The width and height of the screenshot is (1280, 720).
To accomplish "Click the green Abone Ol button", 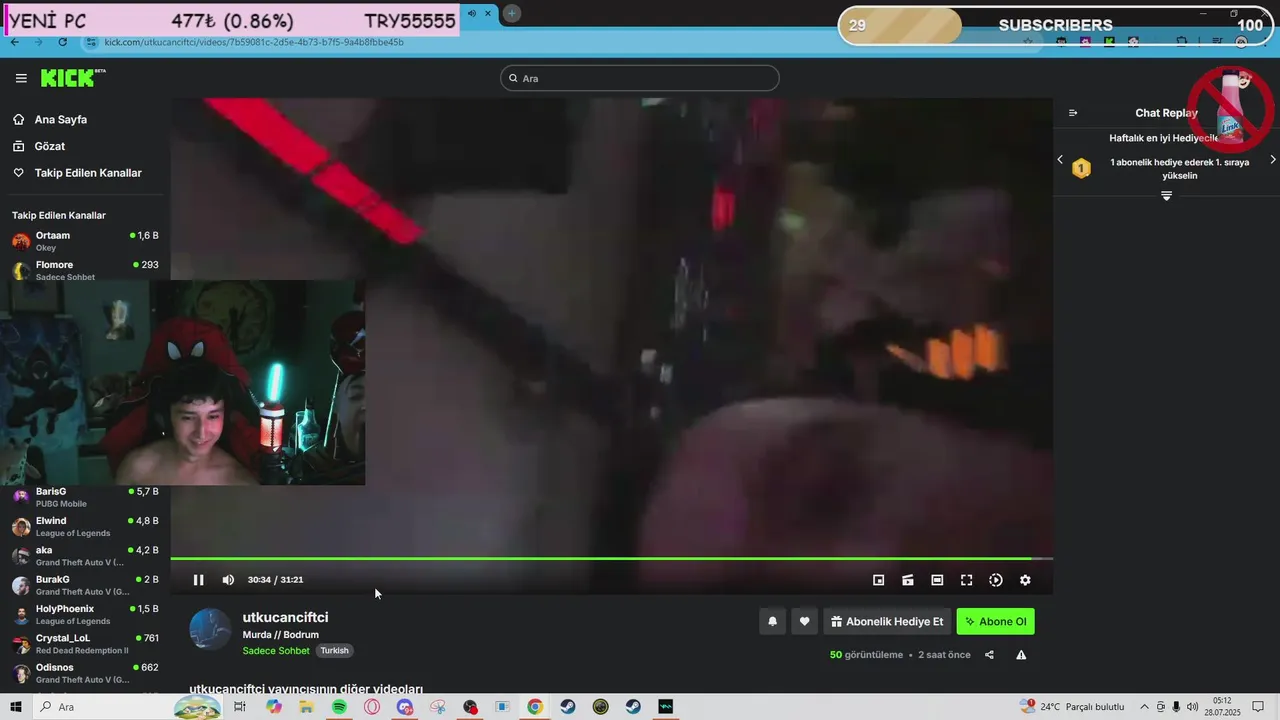I will (995, 621).
